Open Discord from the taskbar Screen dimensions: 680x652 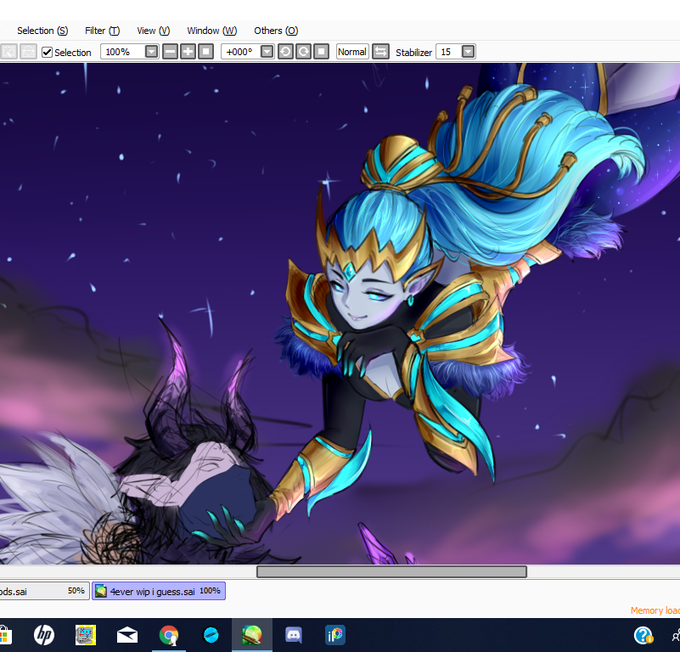[x=294, y=636]
